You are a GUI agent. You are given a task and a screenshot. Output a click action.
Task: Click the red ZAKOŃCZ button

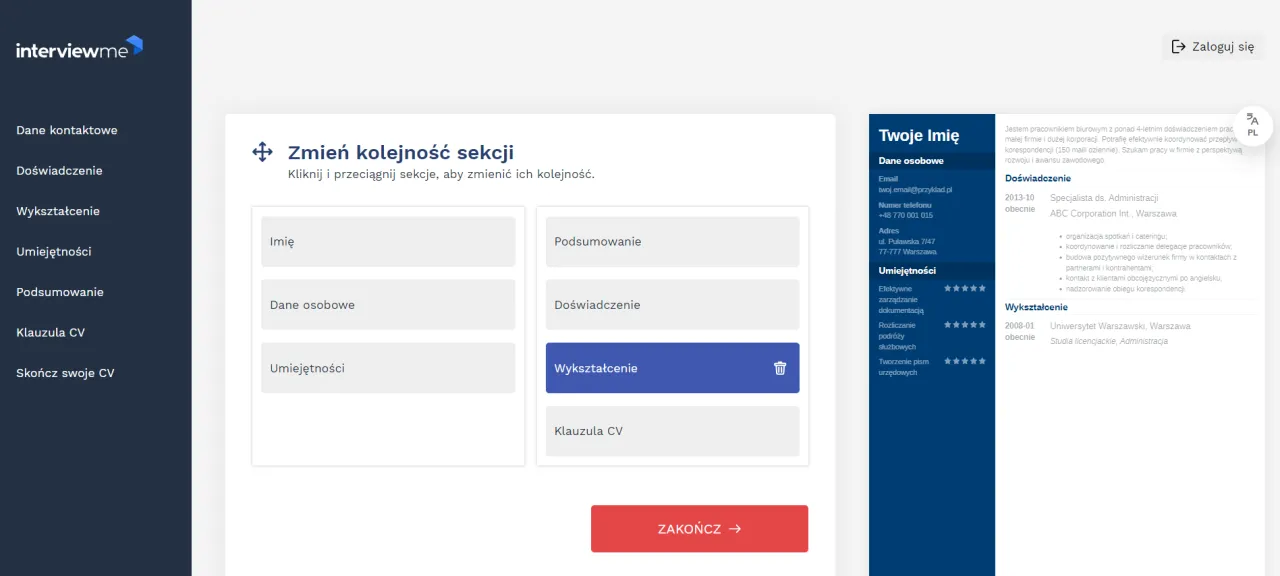point(699,529)
